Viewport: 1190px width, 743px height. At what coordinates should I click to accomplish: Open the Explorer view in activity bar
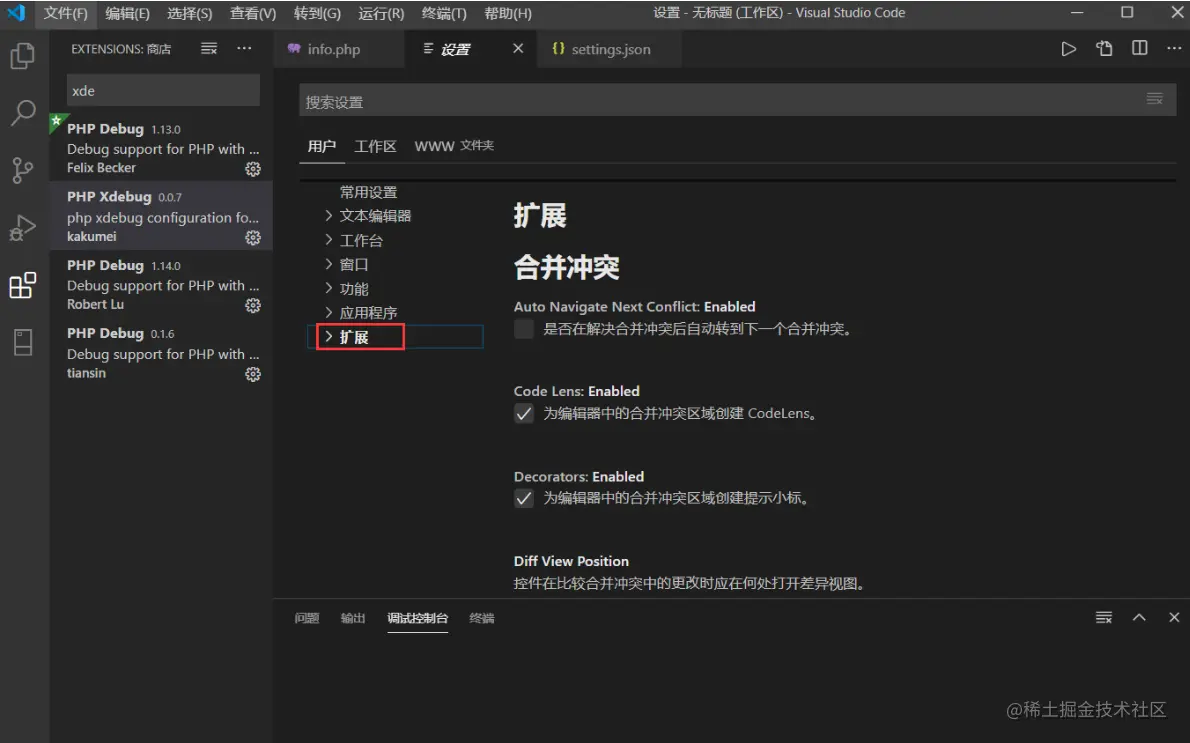click(23, 56)
